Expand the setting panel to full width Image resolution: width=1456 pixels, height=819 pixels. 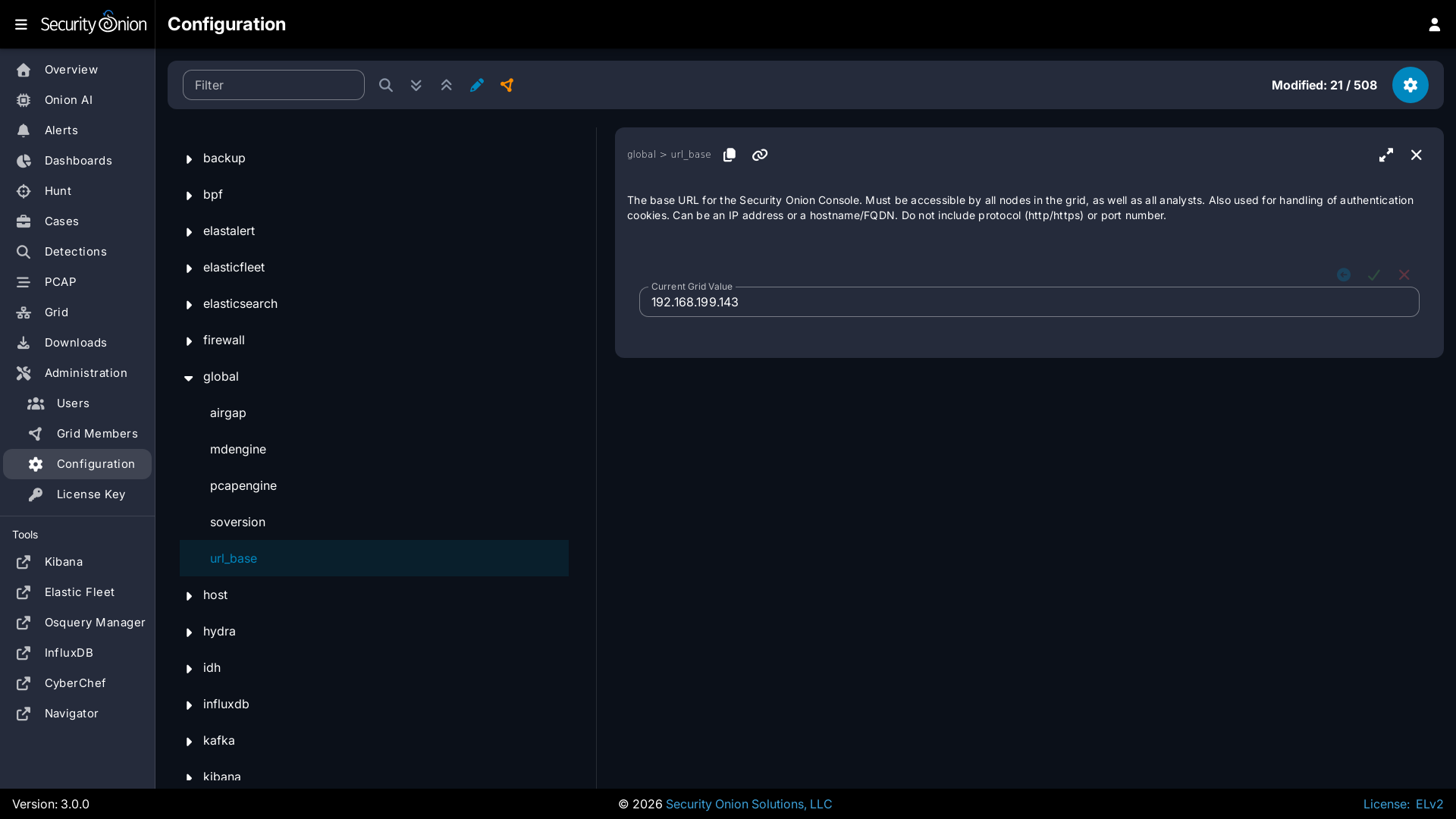pyautogui.click(x=1385, y=155)
